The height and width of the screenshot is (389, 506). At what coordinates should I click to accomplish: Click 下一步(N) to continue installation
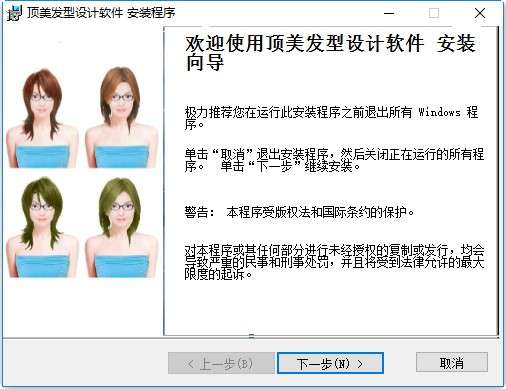(330, 363)
